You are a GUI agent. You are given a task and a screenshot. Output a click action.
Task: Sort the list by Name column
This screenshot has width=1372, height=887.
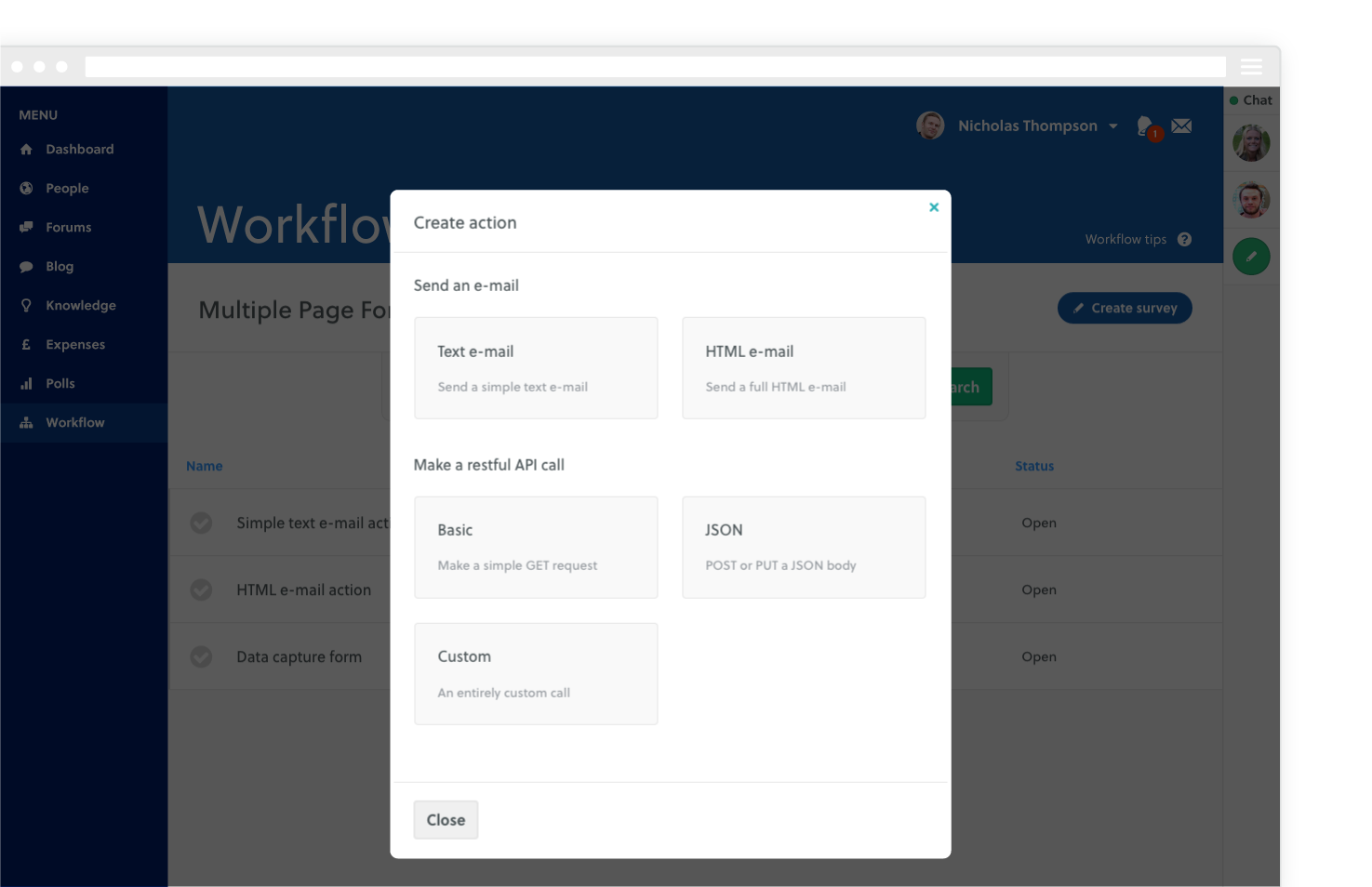[x=204, y=466]
